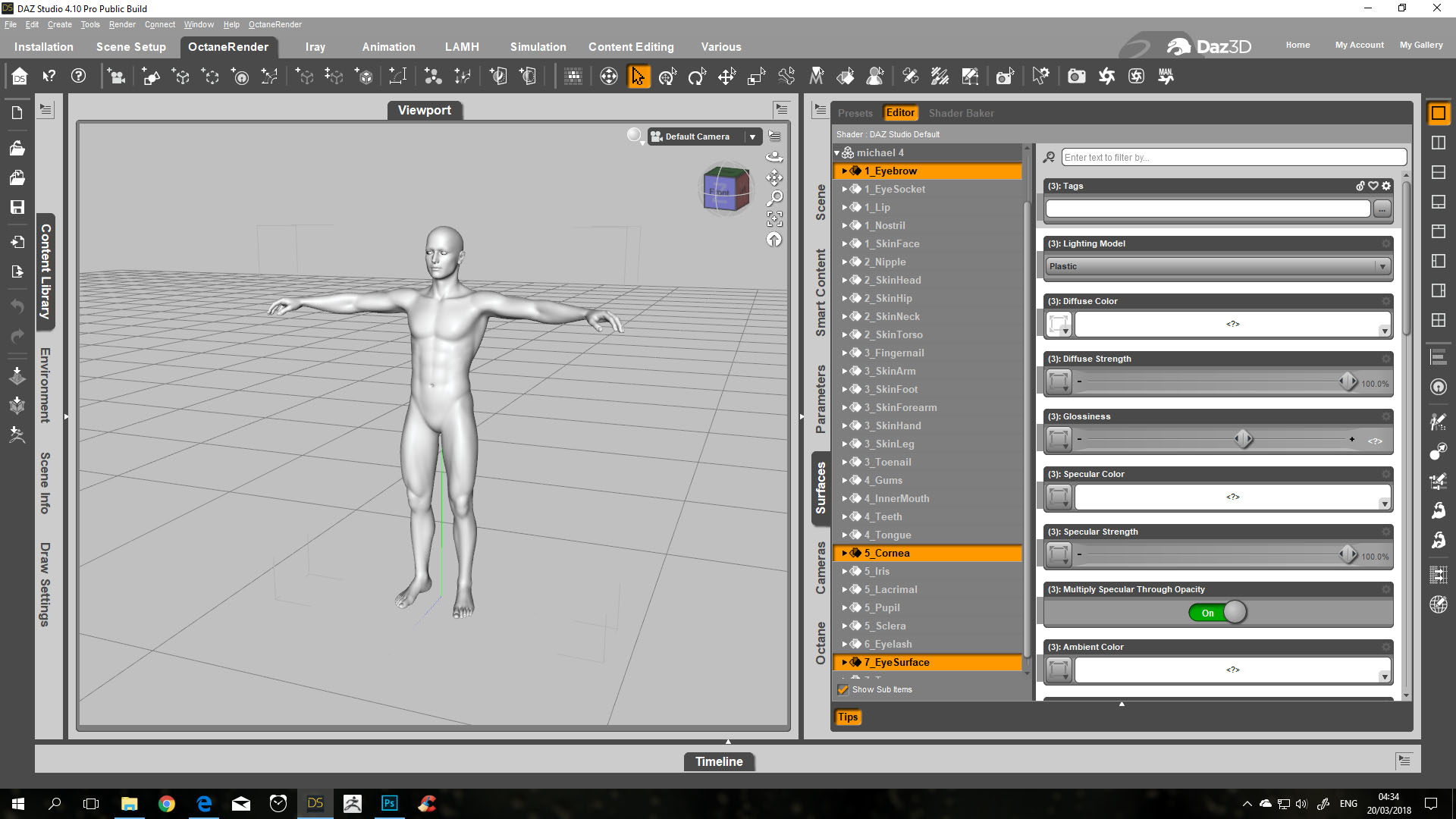Uncheck the Show Sub Items checkbox
The width and height of the screenshot is (1456, 819).
pyautogui.click(x=843, y=690)
